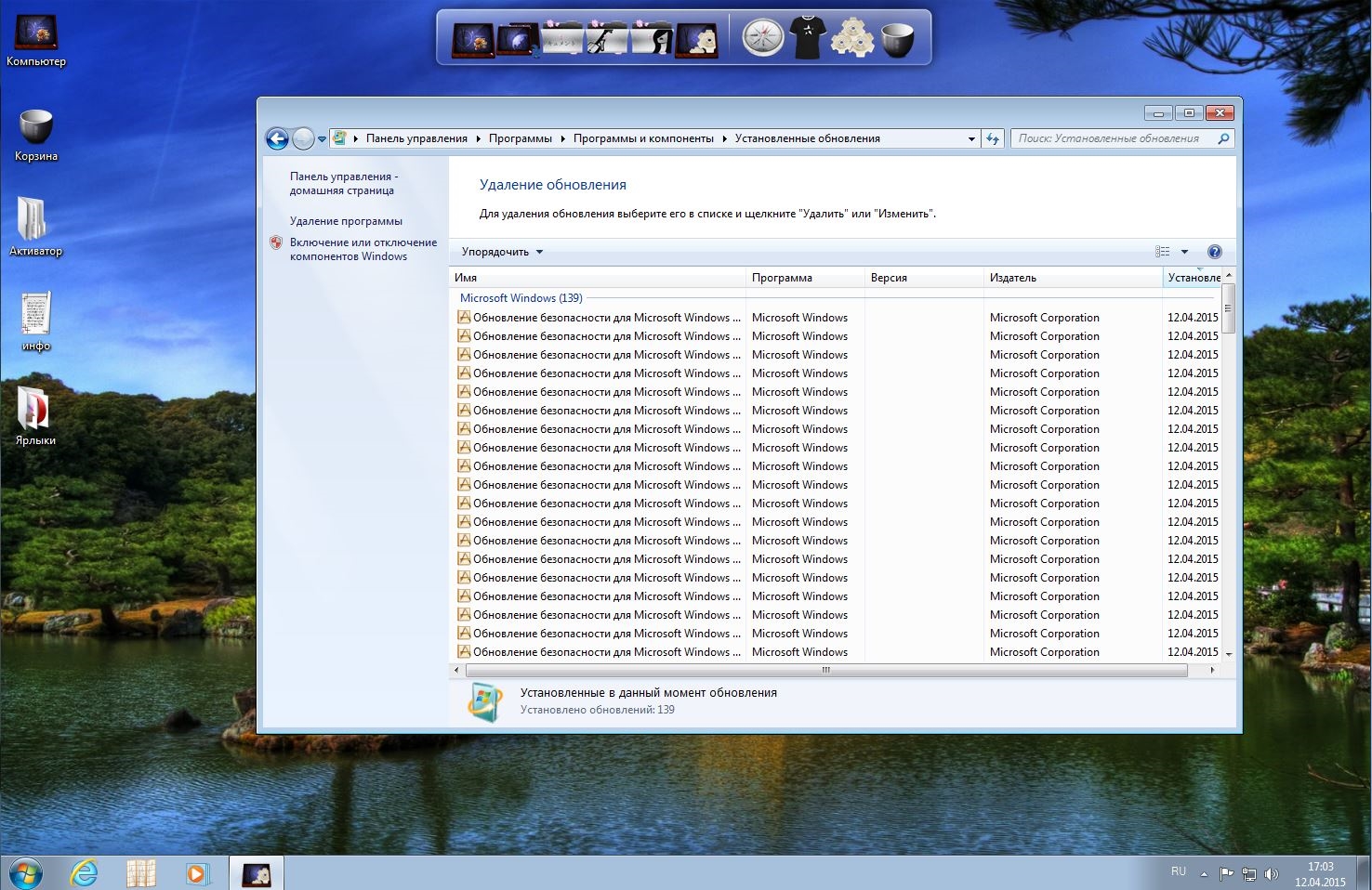This screenshot has width=1372, height=890.
Task: Go to Панель управления breadcrumb
Action: [416, 138]
